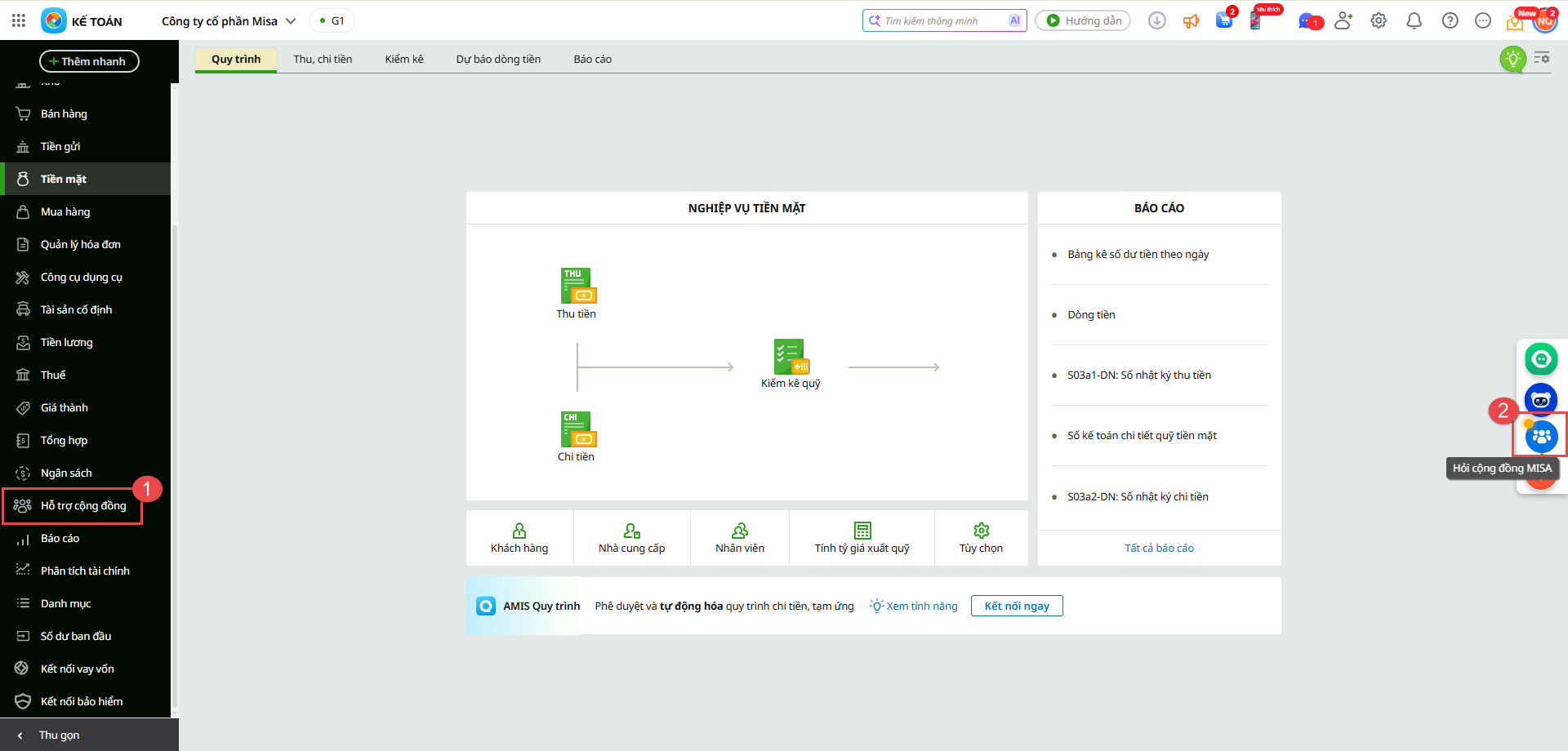The image size is (1568, 751).
Task: Open the Kiểm kê quỹ icon
Action: coord(791,357)
